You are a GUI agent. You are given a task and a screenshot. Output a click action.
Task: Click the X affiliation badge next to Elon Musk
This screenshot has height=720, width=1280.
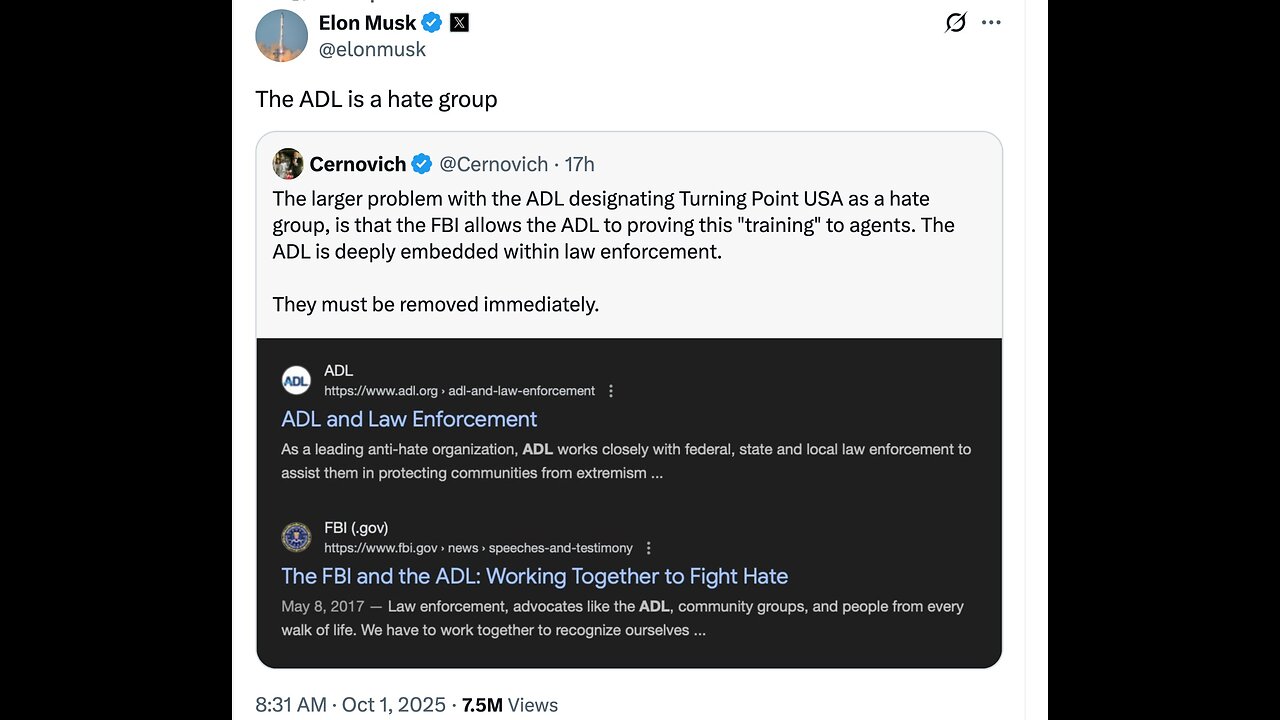click(x=459, y=22)
